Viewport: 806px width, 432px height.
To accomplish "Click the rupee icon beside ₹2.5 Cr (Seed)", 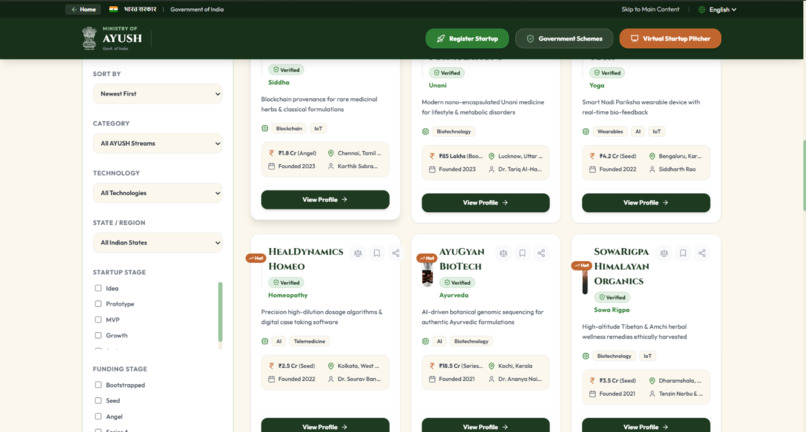I will point(271,366).
